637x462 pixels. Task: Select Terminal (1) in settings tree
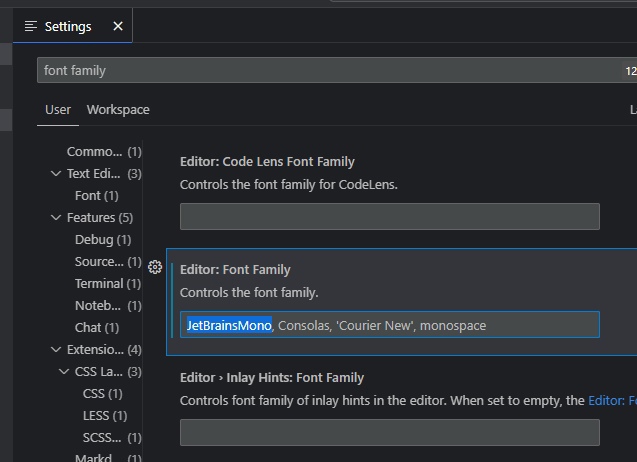(108, 283)
